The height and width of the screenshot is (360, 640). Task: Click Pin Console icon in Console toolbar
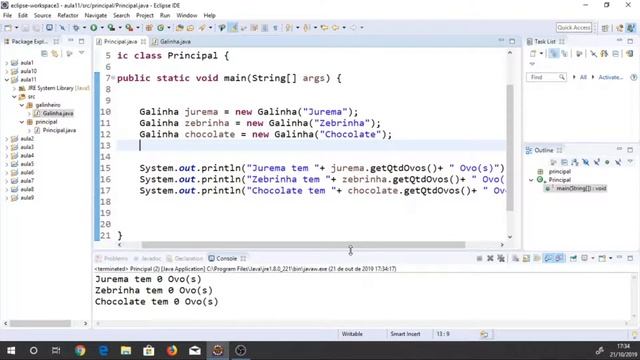point(573,258)
